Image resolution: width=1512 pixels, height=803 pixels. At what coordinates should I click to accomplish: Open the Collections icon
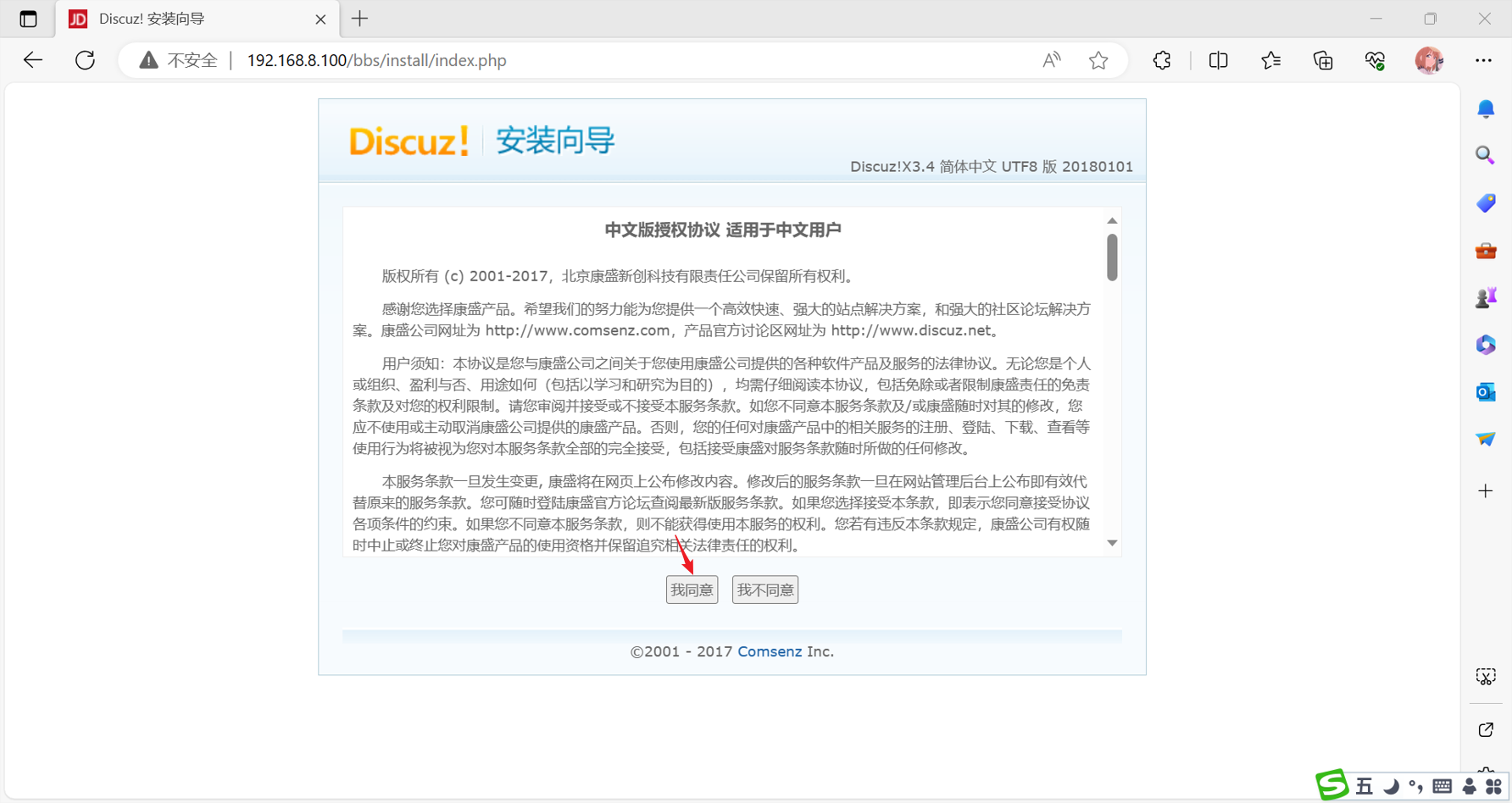(x=1323, y=60)
